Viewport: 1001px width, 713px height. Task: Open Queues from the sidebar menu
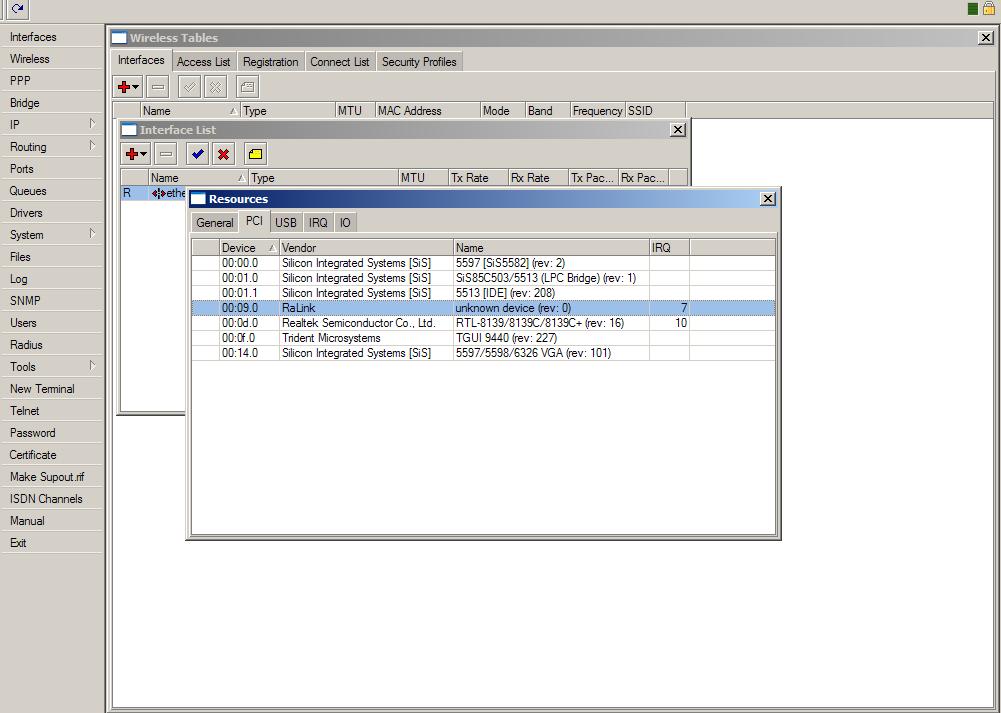coord(51,191)
